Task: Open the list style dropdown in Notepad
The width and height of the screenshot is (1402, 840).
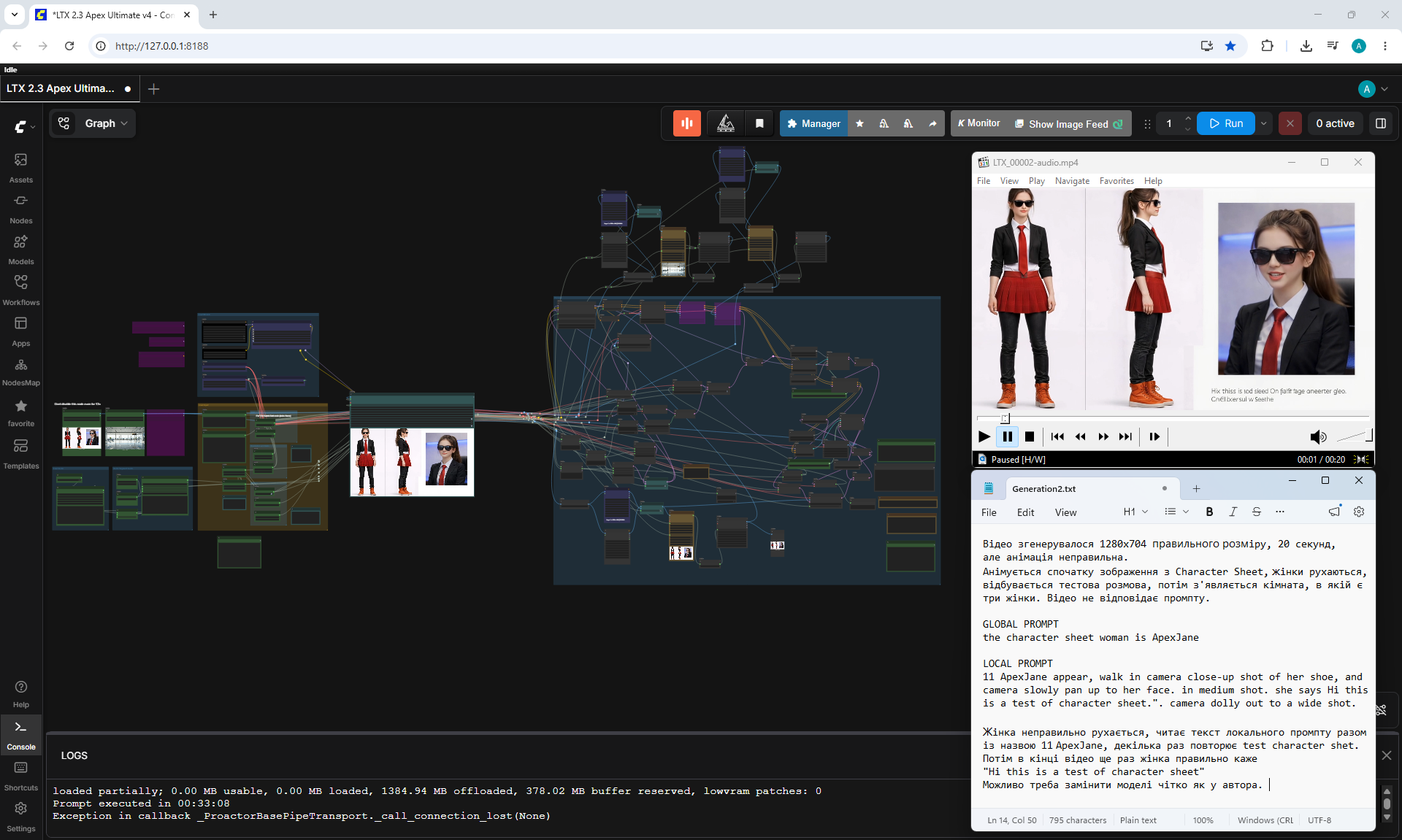Action: pos(1176,512)
